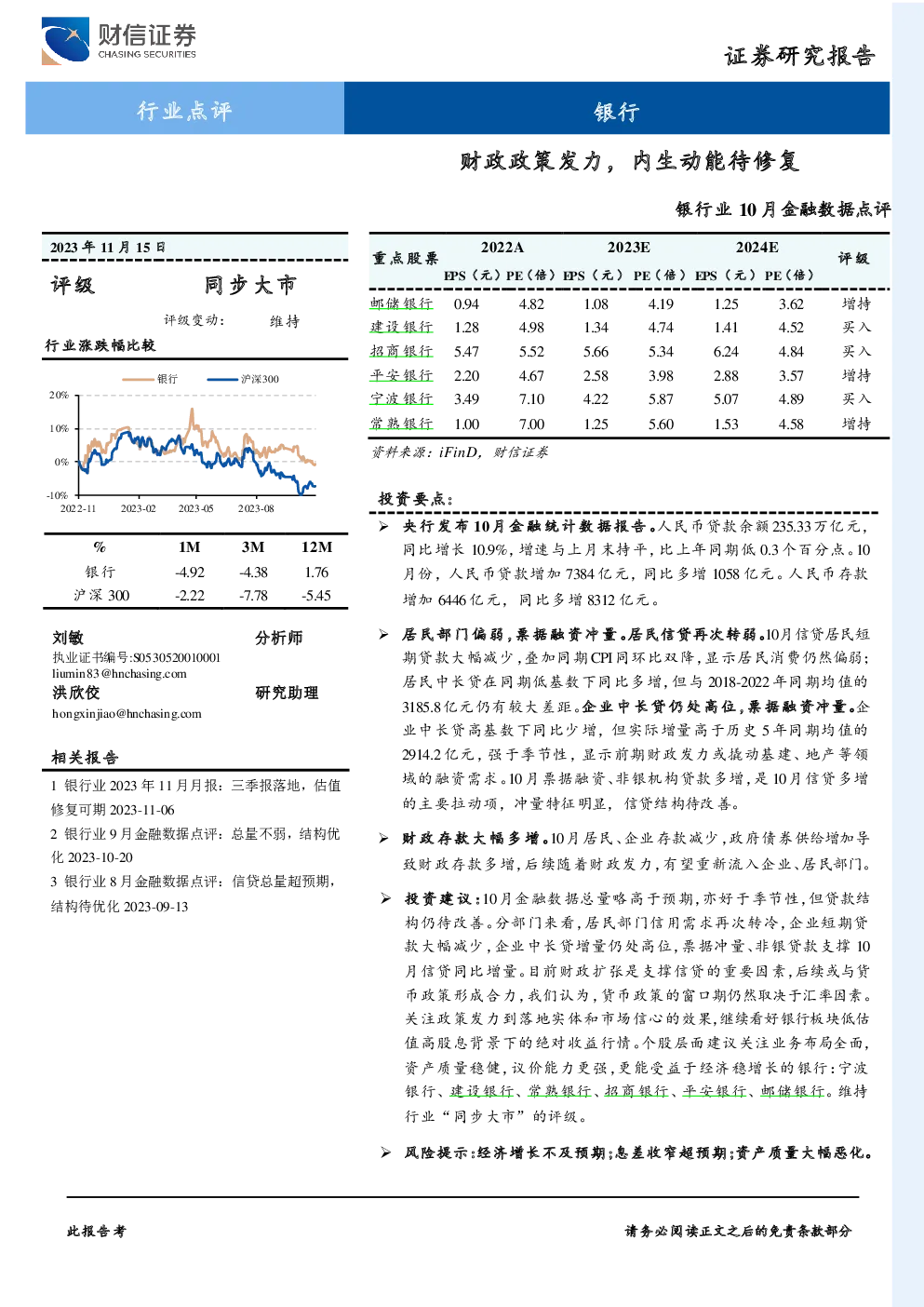Click the 20% axis label on chart

[59, 395]
